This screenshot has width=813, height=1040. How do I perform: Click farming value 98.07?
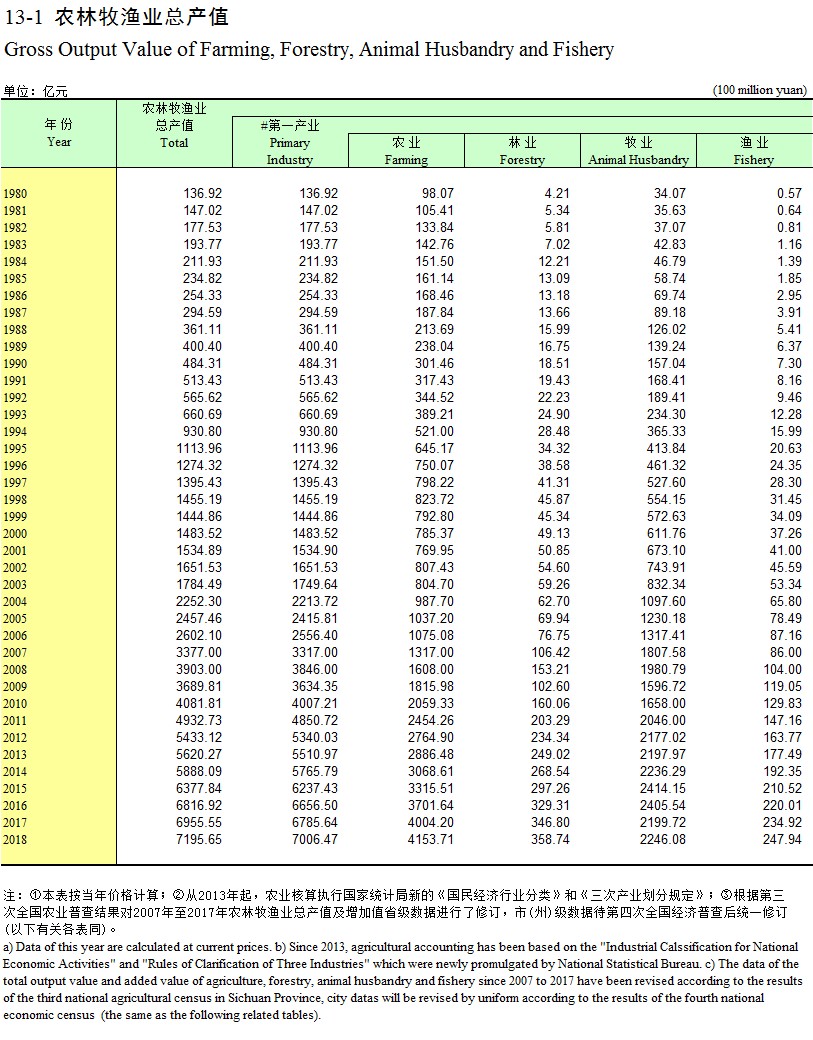pos(438,193)
